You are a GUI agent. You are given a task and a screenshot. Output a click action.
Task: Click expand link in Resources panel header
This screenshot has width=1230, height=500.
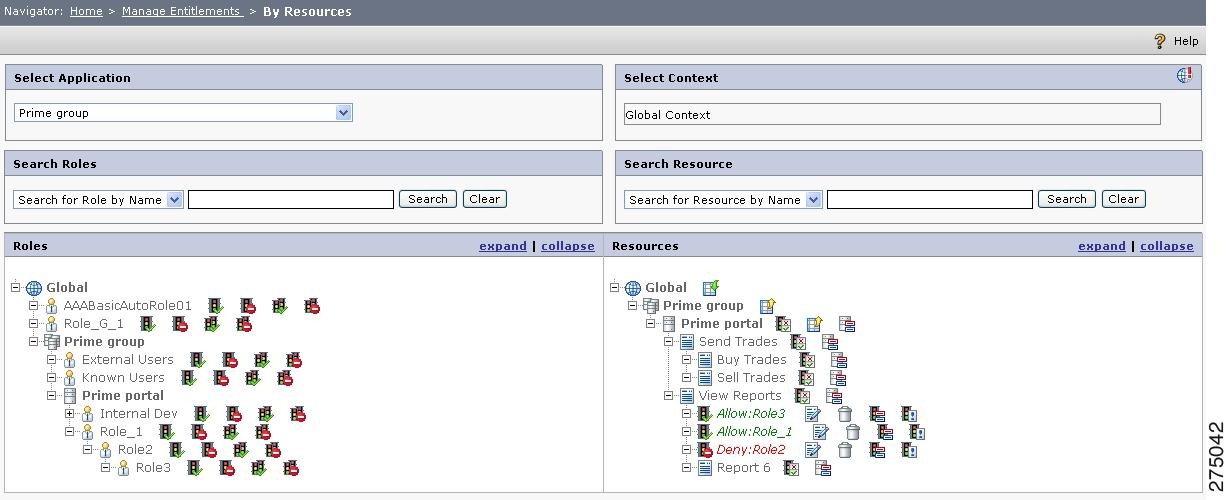pyautogui.click(x=1102, y=246)
